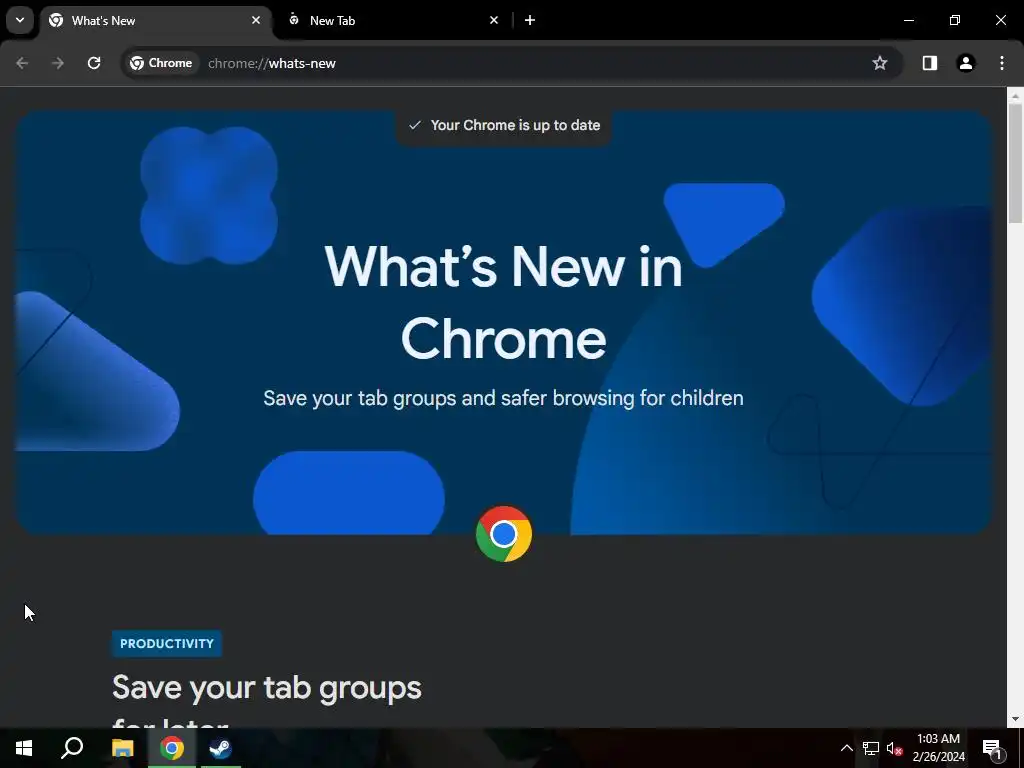Screen dimensions: 1024x768
Task: Open File Explorer from the taskbar
Action: click(x=122, y=748)
